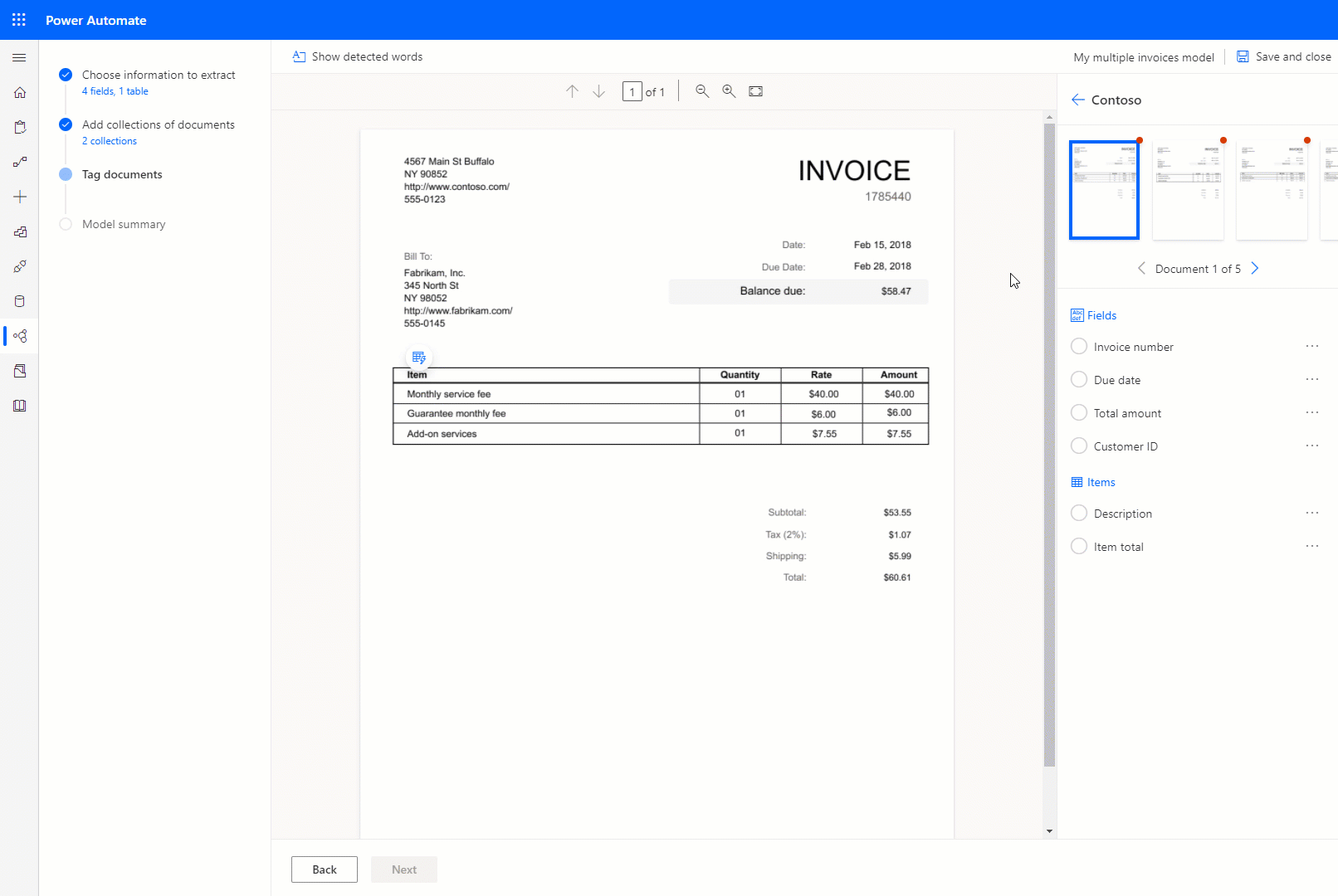Save and close the invoices model
Viewport: 1338px width, 896px height.
1283,56
